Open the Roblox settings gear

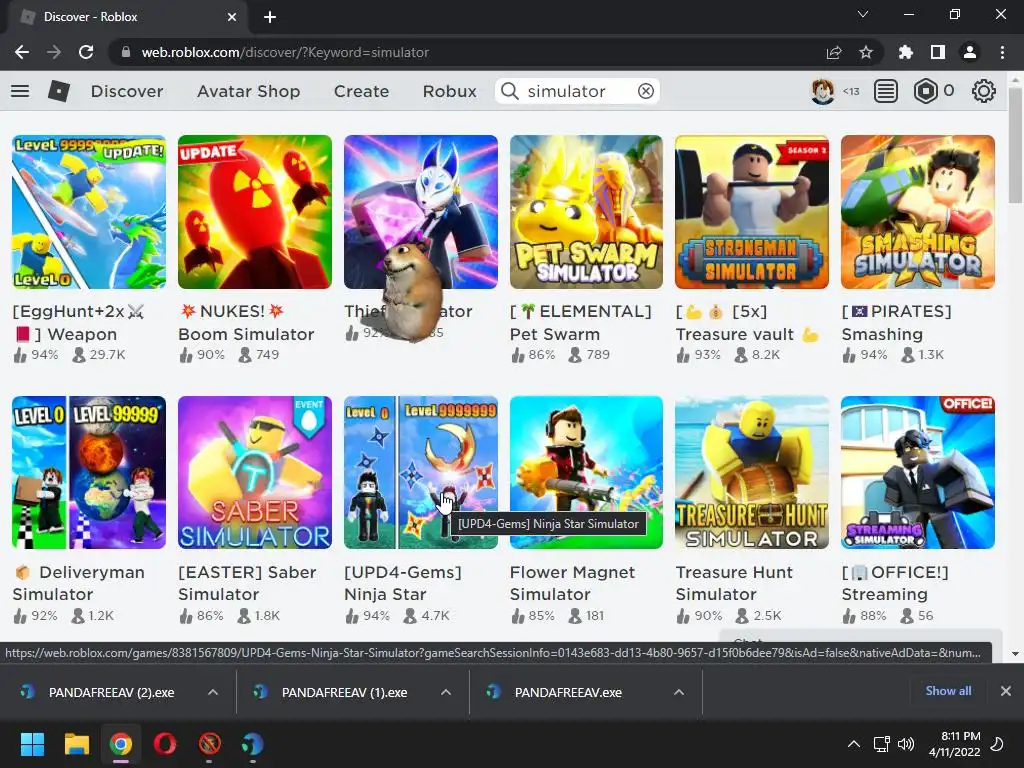pos(984,91)
